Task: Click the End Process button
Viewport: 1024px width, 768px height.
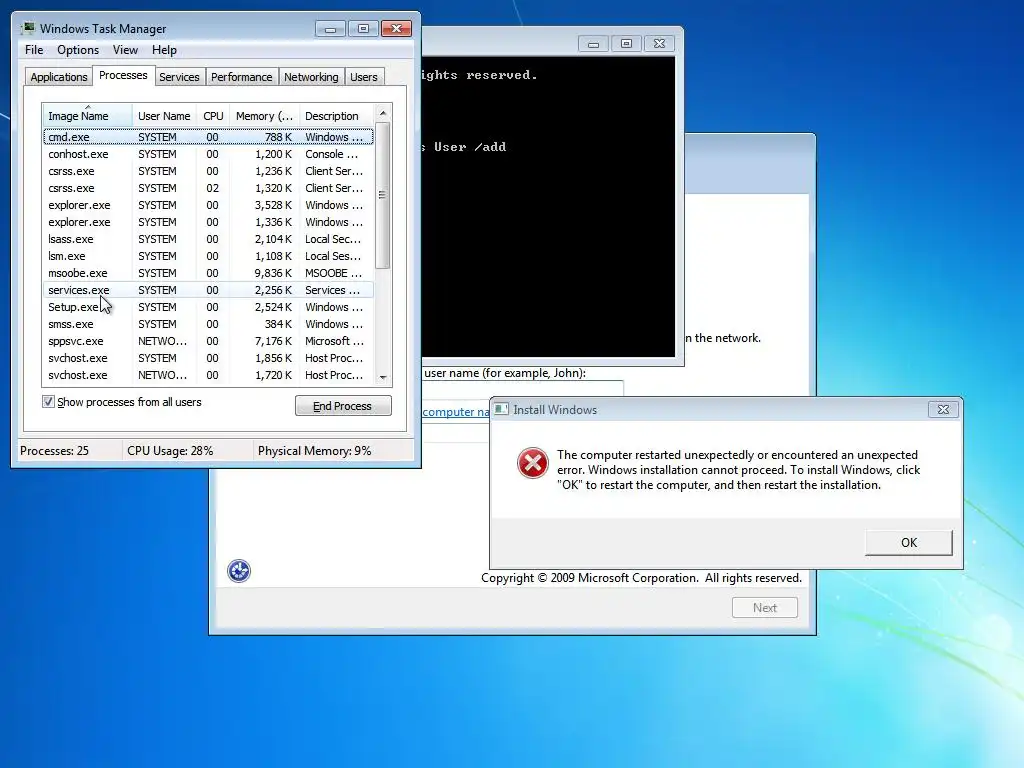Action: (343, 406)
